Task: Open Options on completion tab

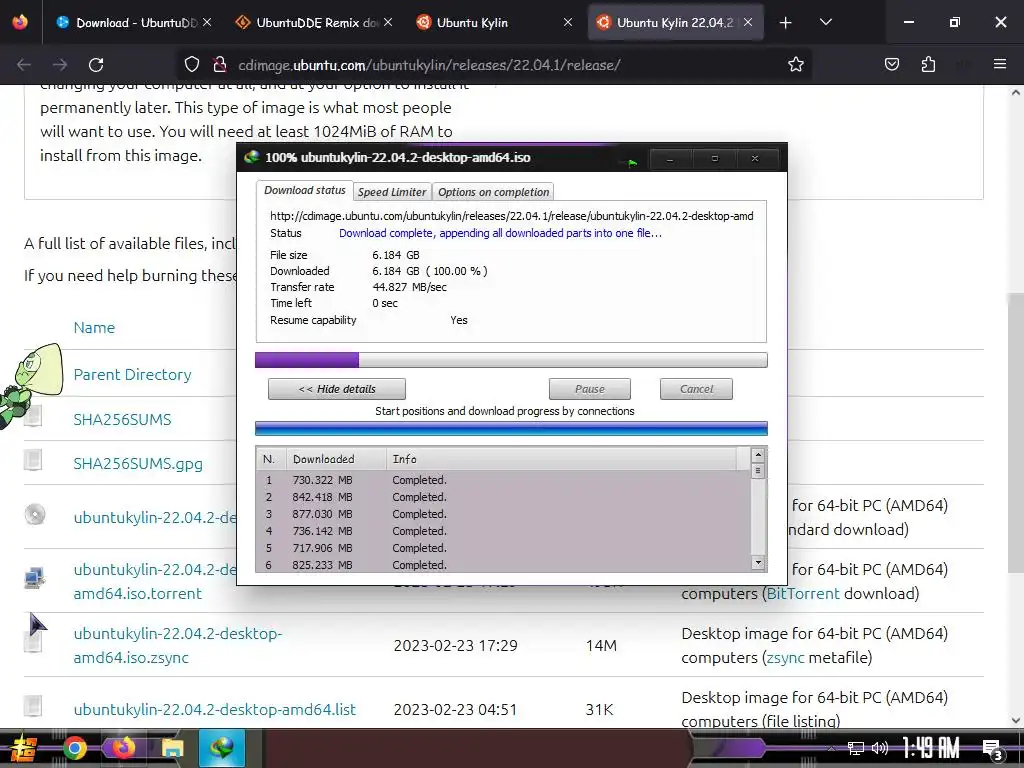Action: click(493, 192)
